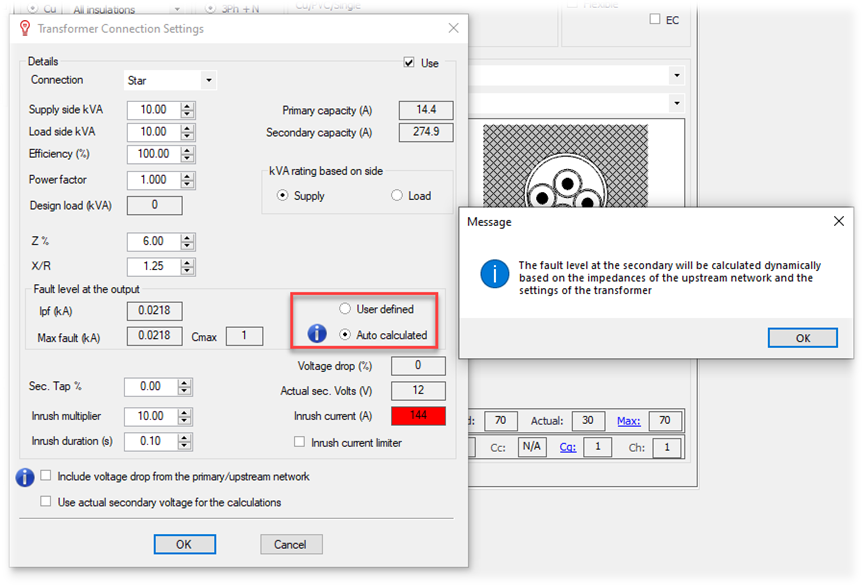
Task: Click the Load side kVA spinner arrows
Action: pos(188,132)
